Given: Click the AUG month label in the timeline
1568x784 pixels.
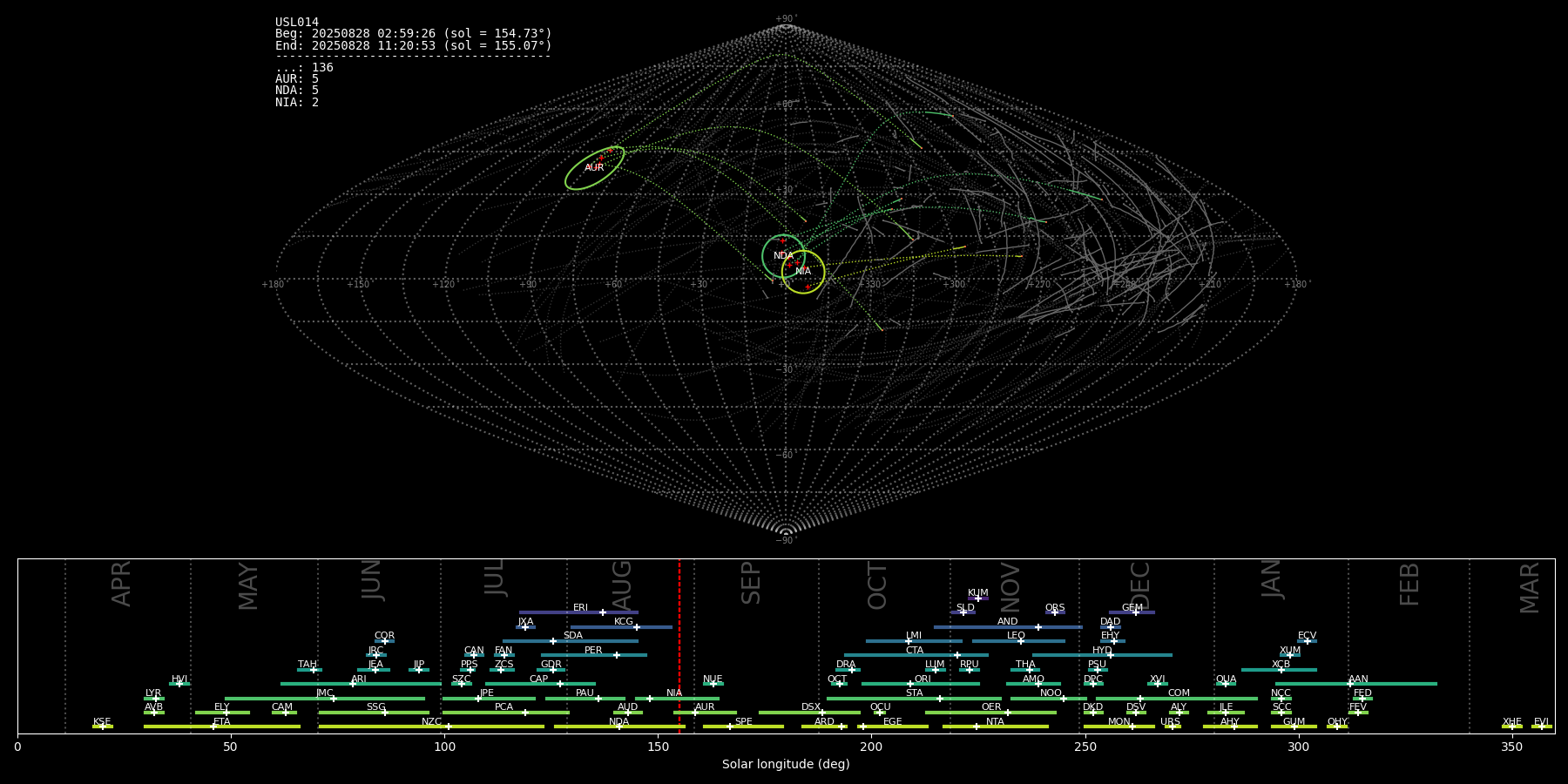Looking at the screenshot, I should tap(622, 585).
